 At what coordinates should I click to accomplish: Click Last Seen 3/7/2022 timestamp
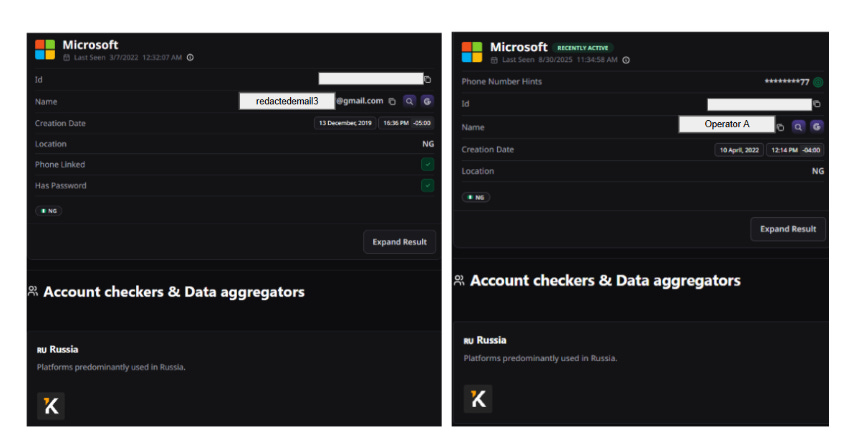tap(127, 57)
